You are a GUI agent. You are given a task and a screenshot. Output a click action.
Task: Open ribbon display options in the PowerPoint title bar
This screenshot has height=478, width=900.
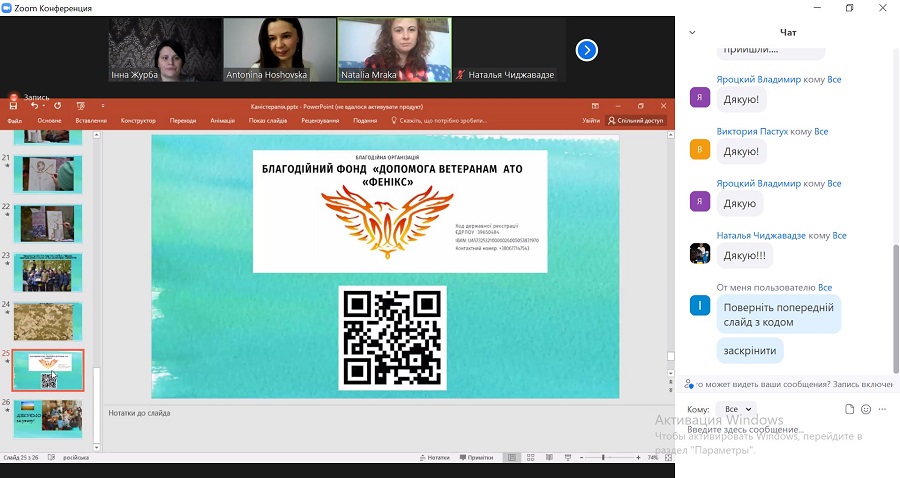click(x=595, y=106)
